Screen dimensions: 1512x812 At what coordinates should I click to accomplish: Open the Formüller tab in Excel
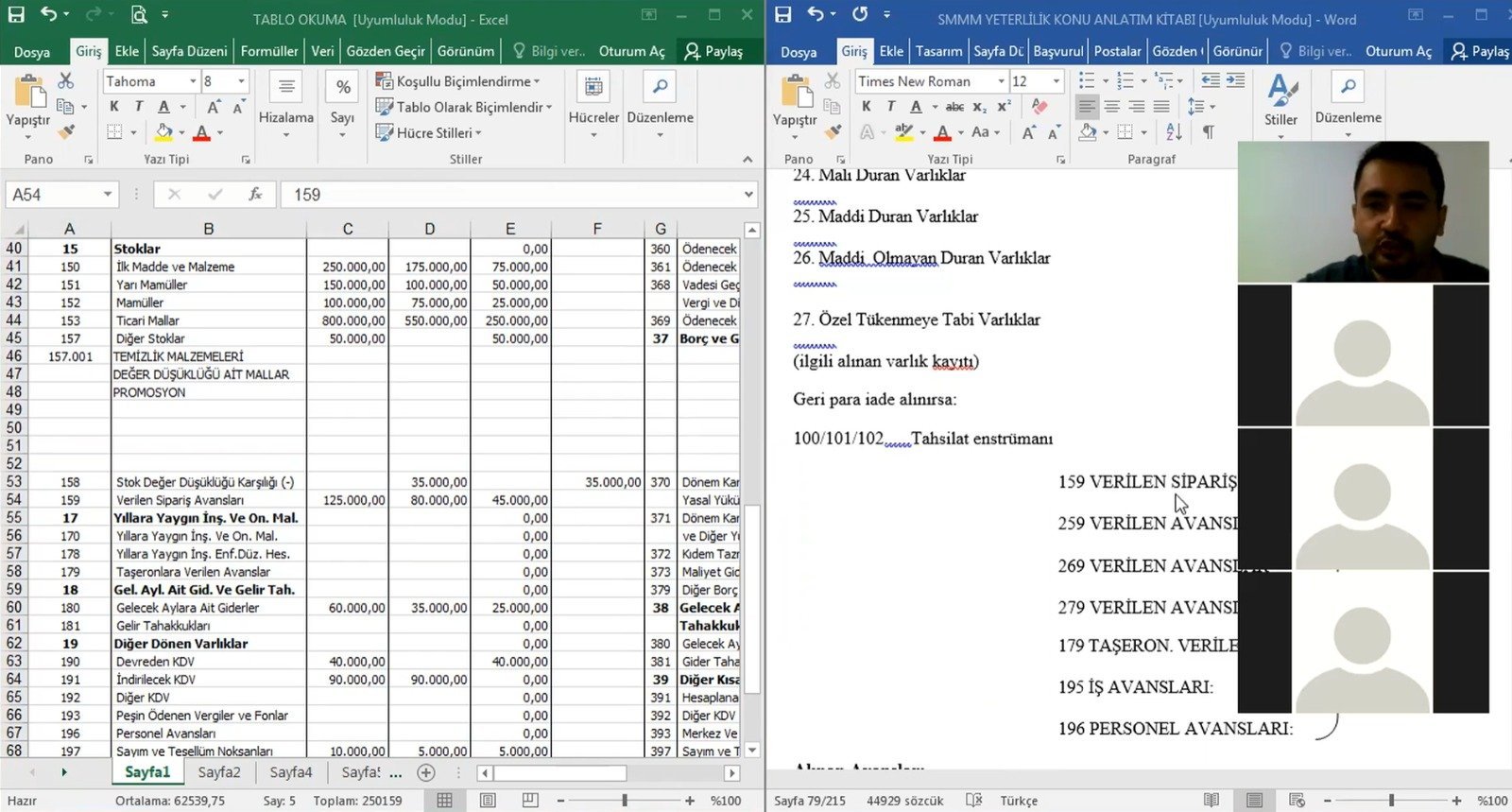coord(269,51)
